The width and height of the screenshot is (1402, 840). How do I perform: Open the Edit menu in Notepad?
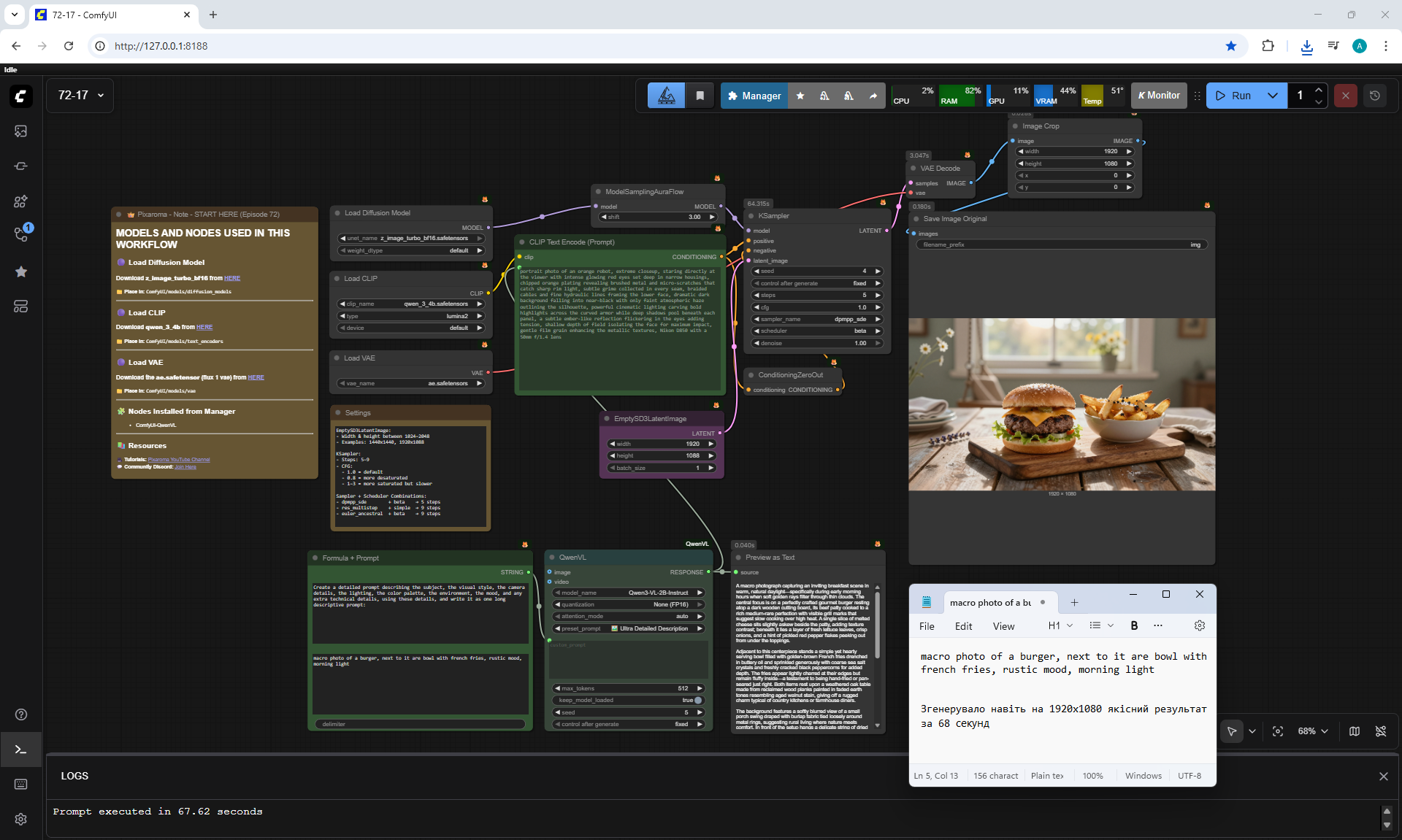963,626
